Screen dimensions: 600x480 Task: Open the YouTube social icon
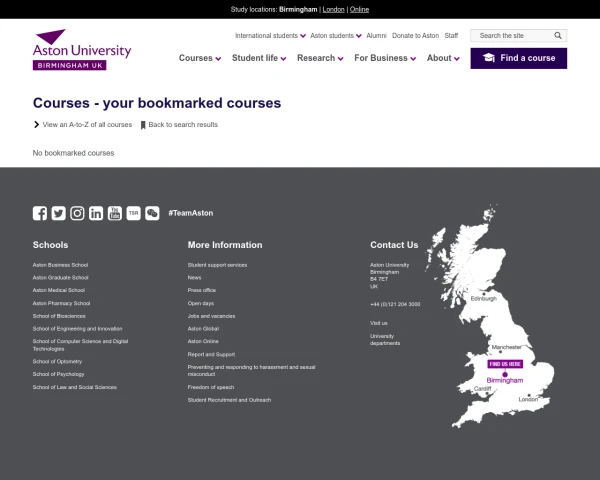(115, 213)
